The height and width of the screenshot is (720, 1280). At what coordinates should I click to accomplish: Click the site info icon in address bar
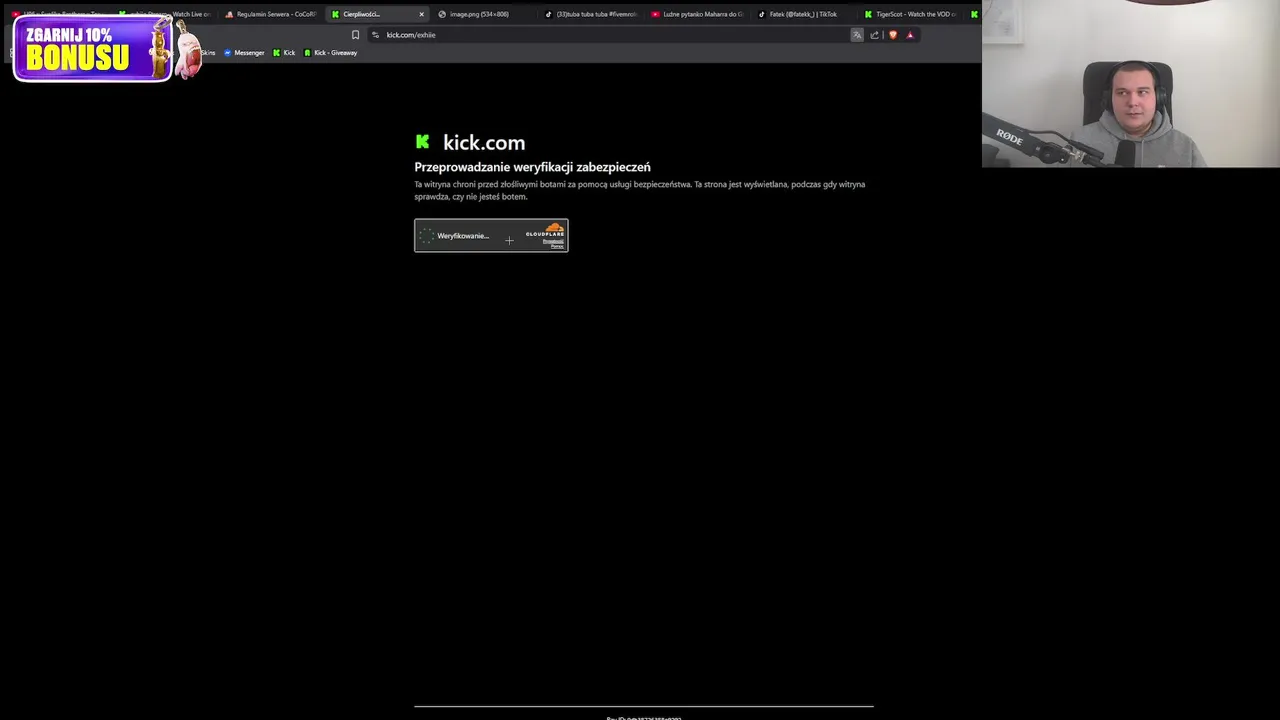(375, 35)
